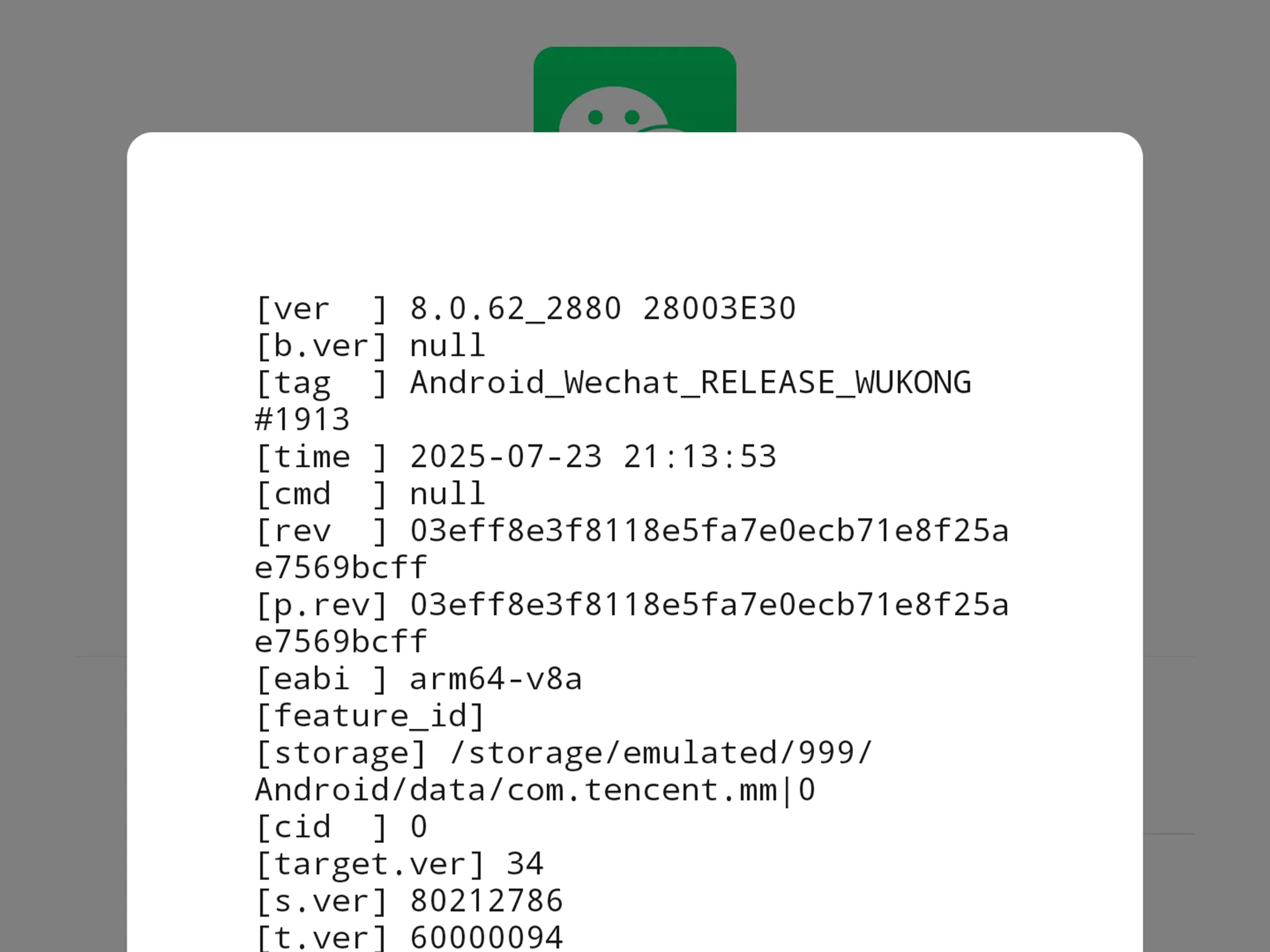
Task: Click the Android/data/com.tencent.mm|0 text
Action: [x=535, y=790]
